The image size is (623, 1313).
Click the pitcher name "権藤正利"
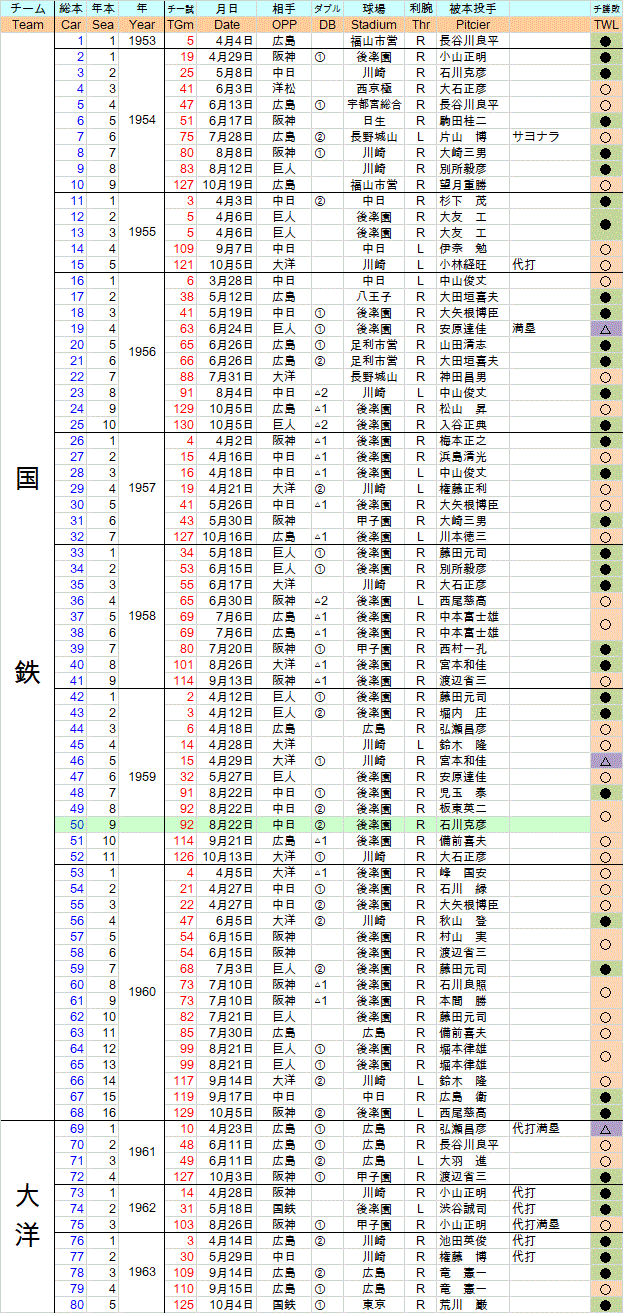[464, 488]
